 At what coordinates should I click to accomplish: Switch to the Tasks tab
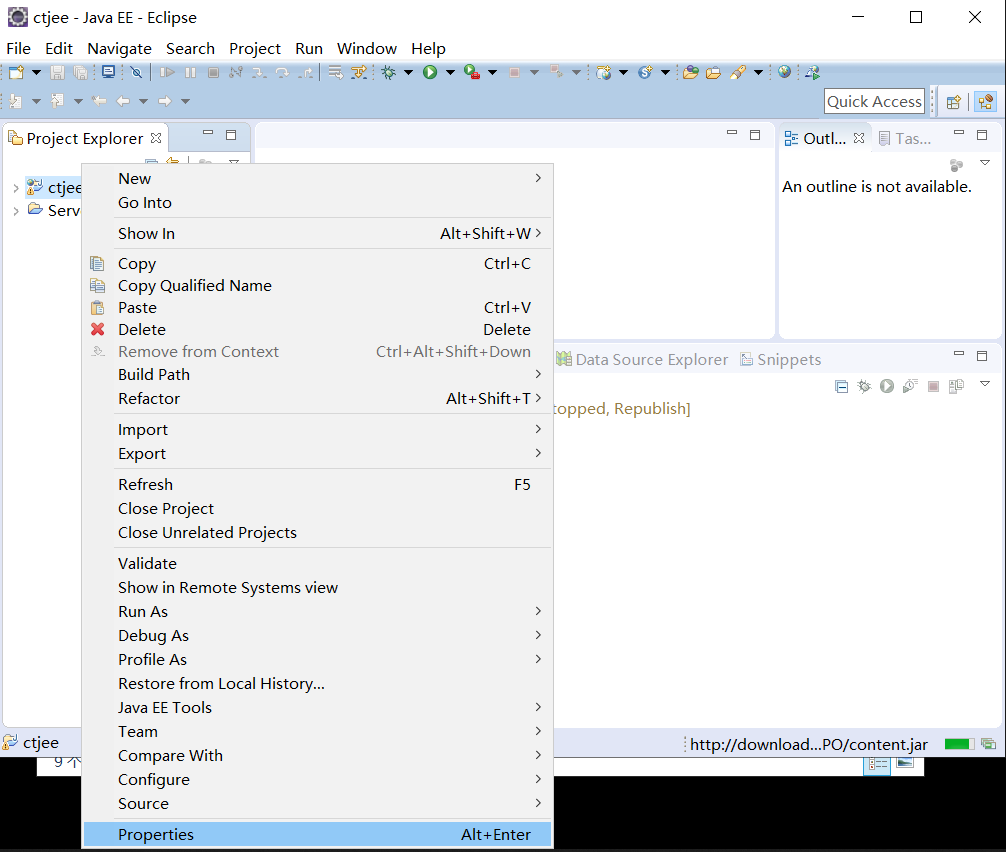pyautogui.click(x=905, y=139)
